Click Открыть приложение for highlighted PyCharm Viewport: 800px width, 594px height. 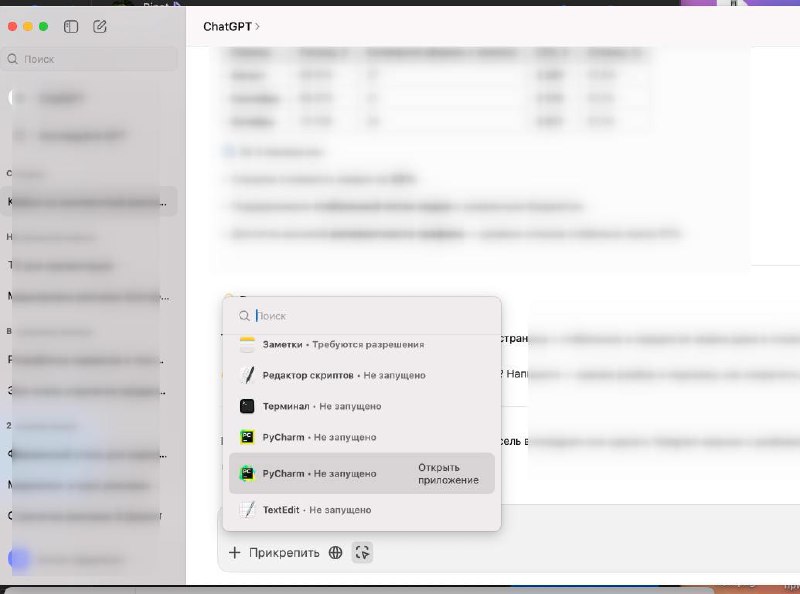pyautogui.click(x=448, y=474)
